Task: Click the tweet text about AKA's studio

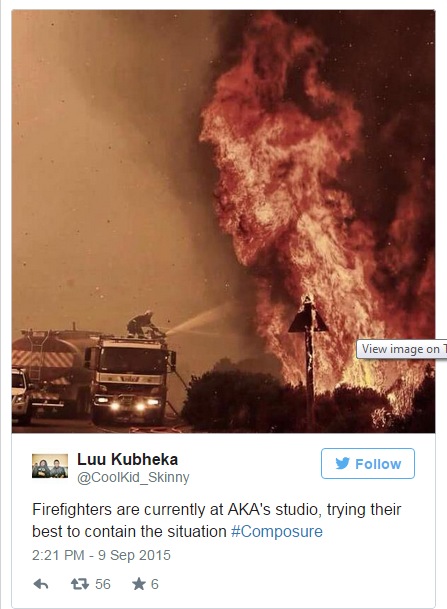Action: click(216, 520)
